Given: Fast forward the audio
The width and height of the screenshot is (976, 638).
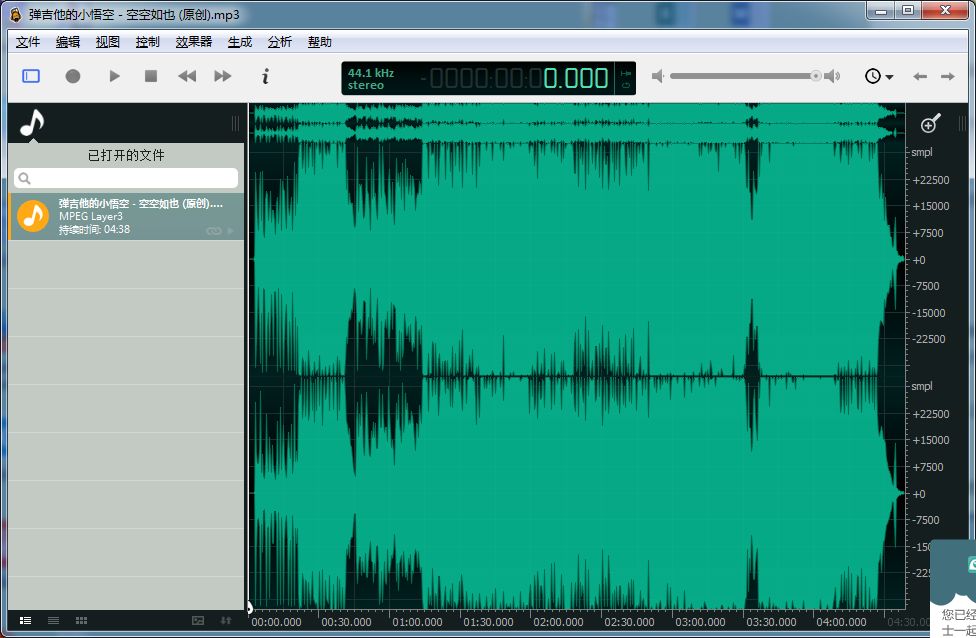Looking at the screenshot, I should [x=223, y=76].
